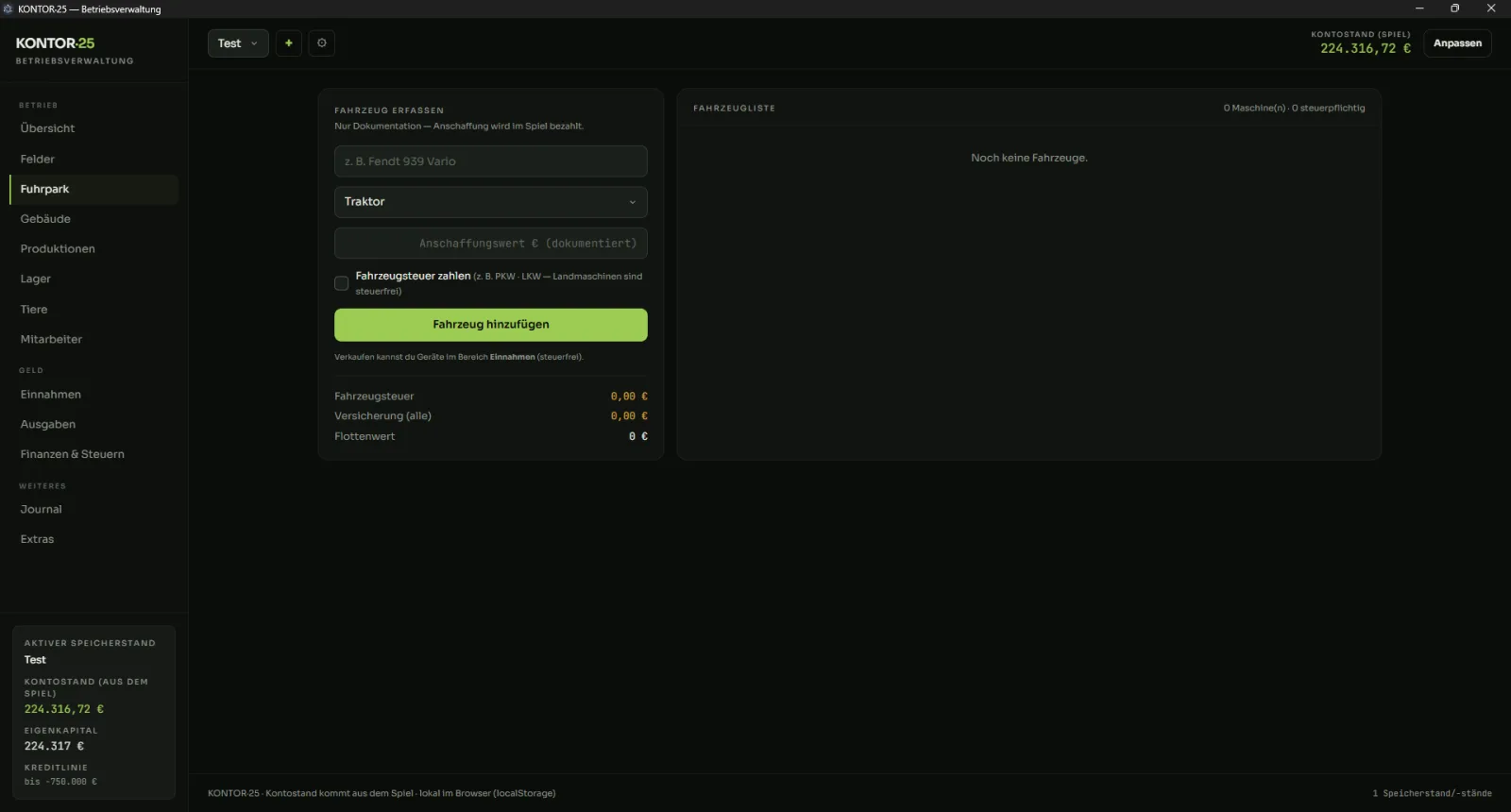
Task: Click the Anschaffungswert input field
Action: 491,244
